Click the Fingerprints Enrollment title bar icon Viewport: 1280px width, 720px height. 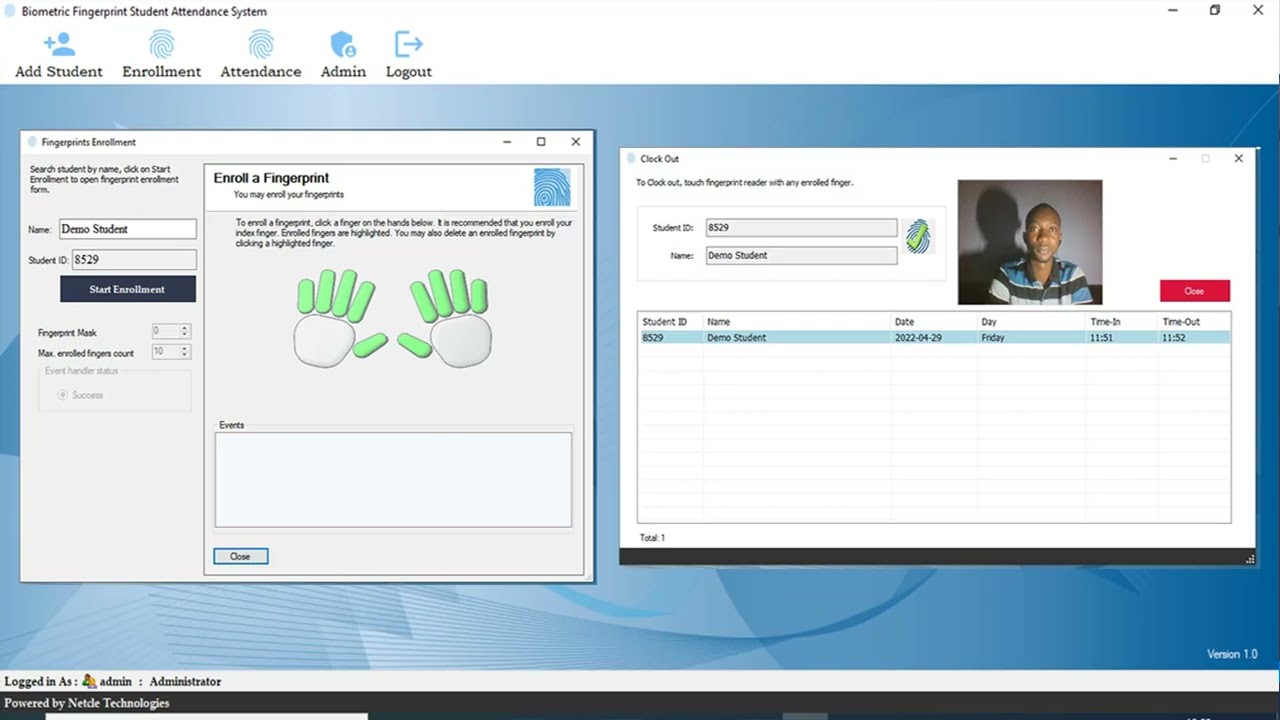32,142
